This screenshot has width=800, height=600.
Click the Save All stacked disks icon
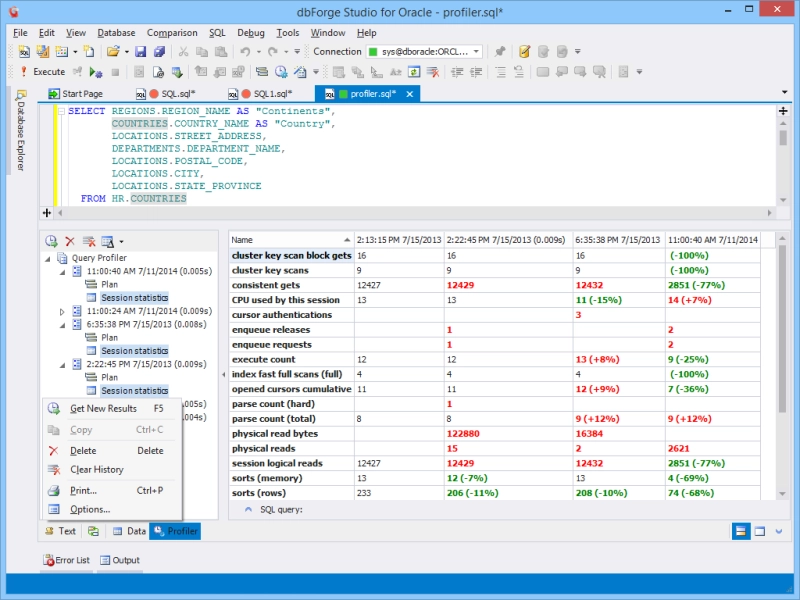click(159, 52)
